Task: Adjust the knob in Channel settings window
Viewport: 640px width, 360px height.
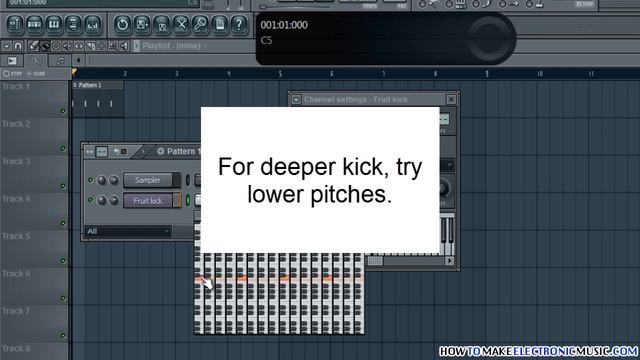Action: pyautogui.click(x=444, y=189)
